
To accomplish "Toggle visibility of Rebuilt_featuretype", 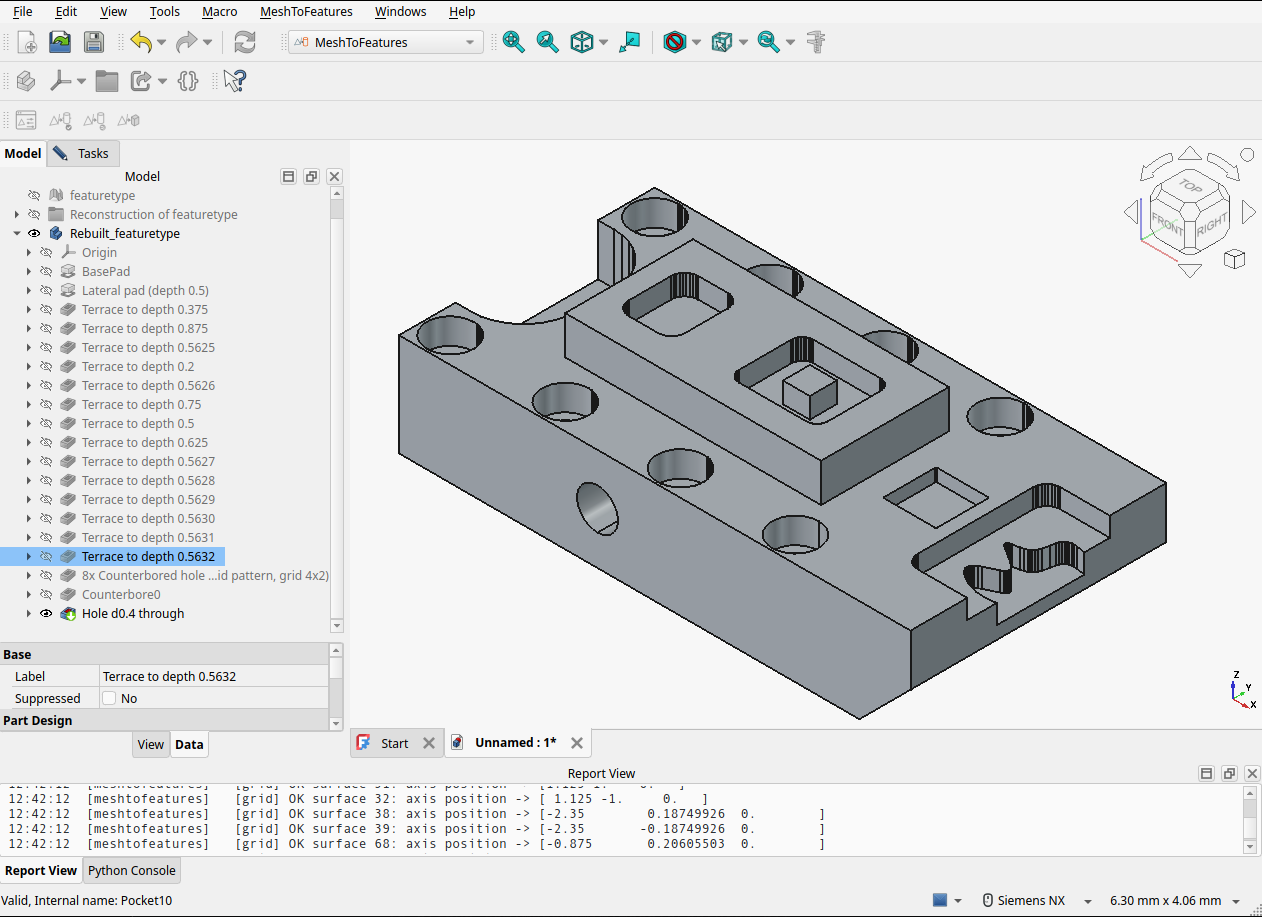I will click(x=34, y=233).
